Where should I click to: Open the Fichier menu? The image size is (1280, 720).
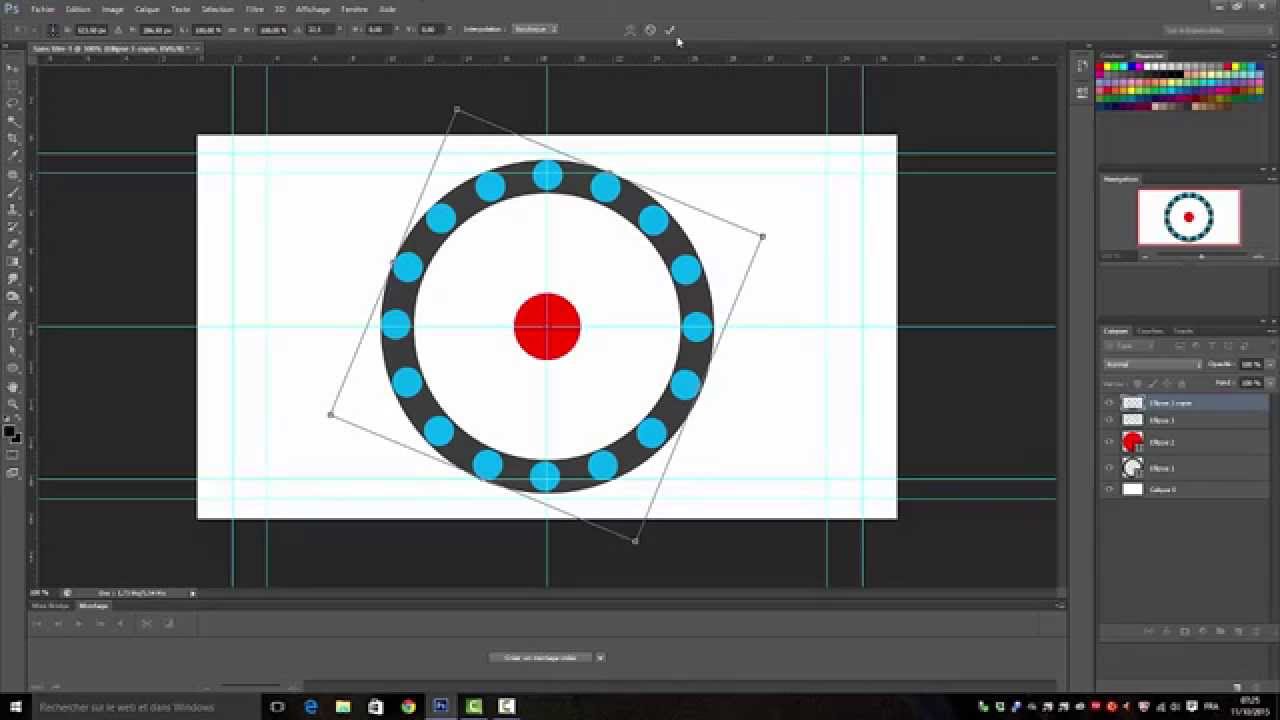(x=44, y=9)
